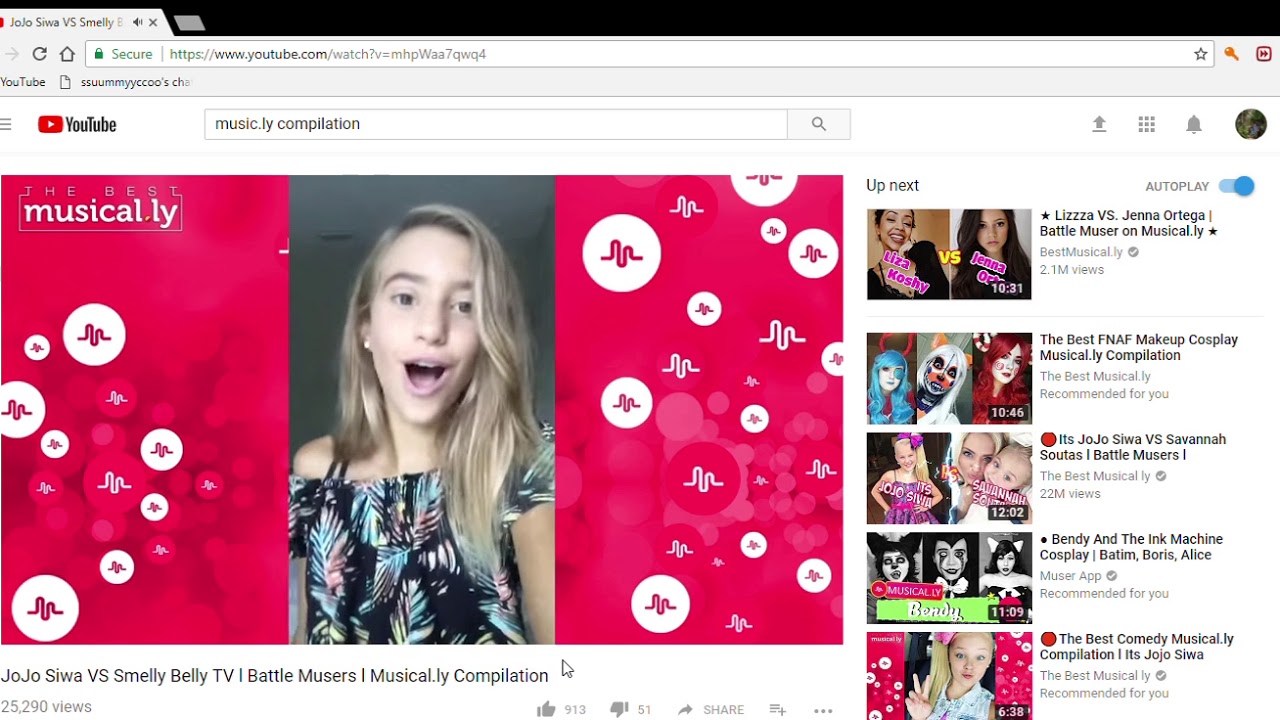Click title The Best FNAF Makeup Cosplay
Image resolution: width=1280 pixels, height=720 pixels.
pos(1139,347)
